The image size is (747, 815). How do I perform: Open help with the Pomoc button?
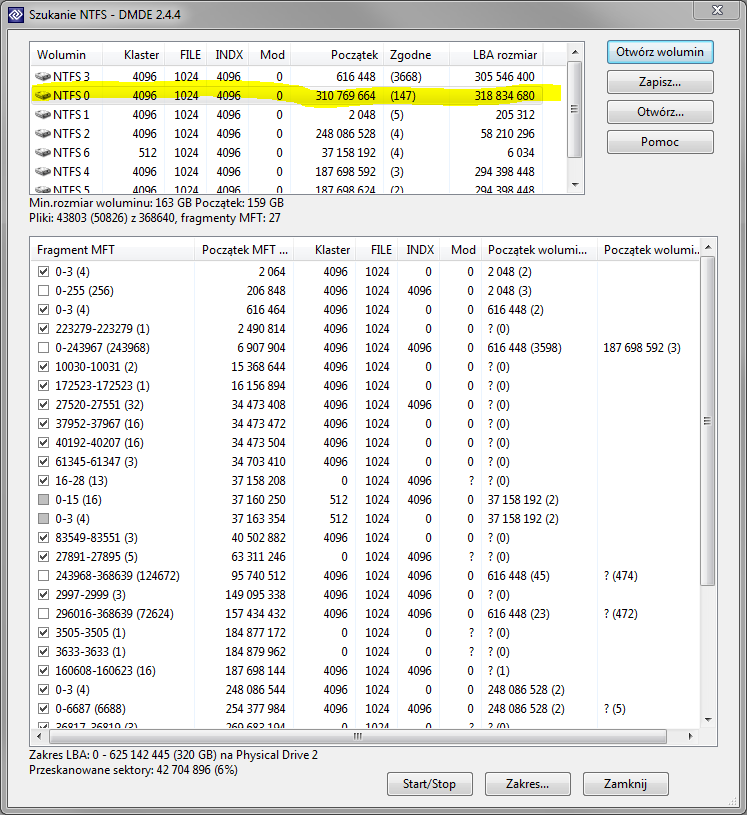pyautogui.click(x=660, y=142)
